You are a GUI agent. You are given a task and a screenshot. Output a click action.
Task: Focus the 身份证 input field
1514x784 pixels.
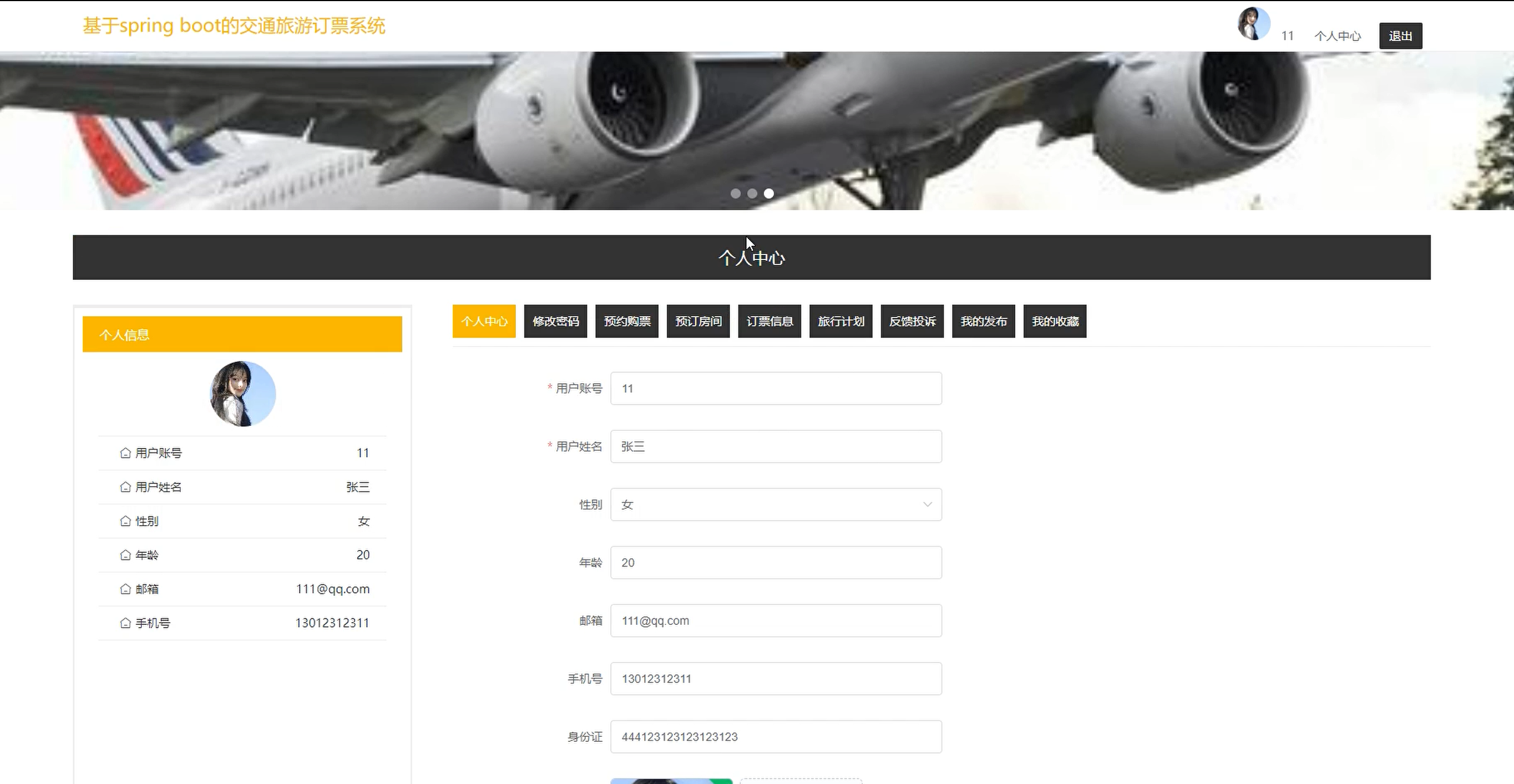776,736
